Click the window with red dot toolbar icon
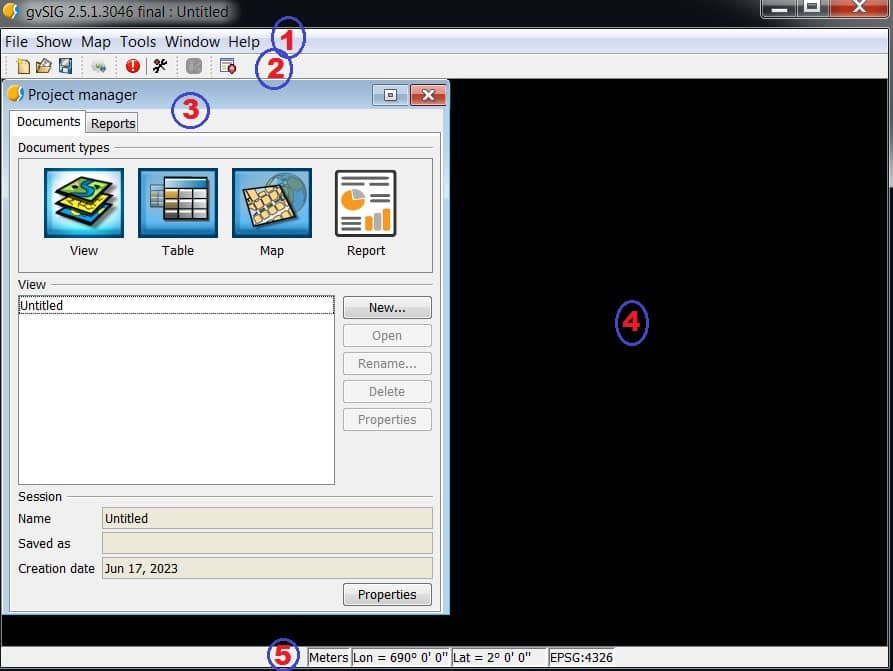Viewport: 893px width, 671px height. coord(228,66)
